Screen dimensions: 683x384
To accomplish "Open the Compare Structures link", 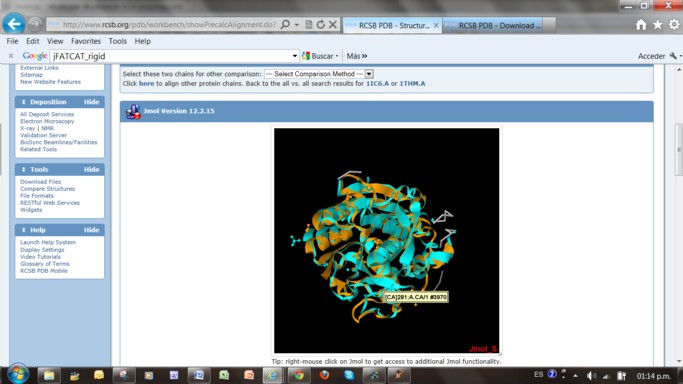I will pos(47,189).
